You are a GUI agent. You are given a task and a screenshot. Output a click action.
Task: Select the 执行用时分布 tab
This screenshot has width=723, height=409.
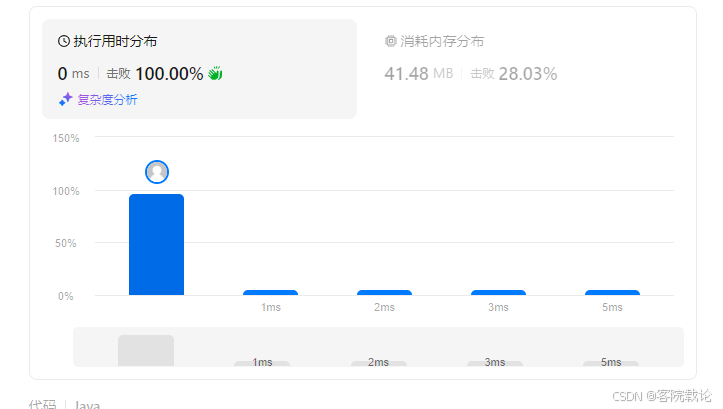[199, 69]
